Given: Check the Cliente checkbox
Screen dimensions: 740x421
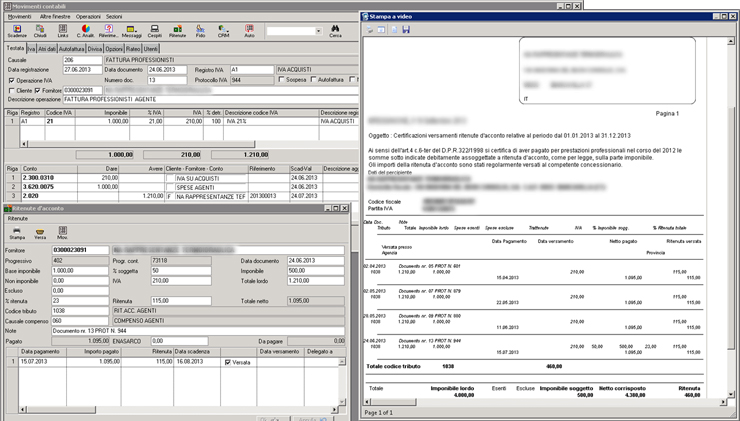Looking at the screenshot, I should tap(12, 90).
